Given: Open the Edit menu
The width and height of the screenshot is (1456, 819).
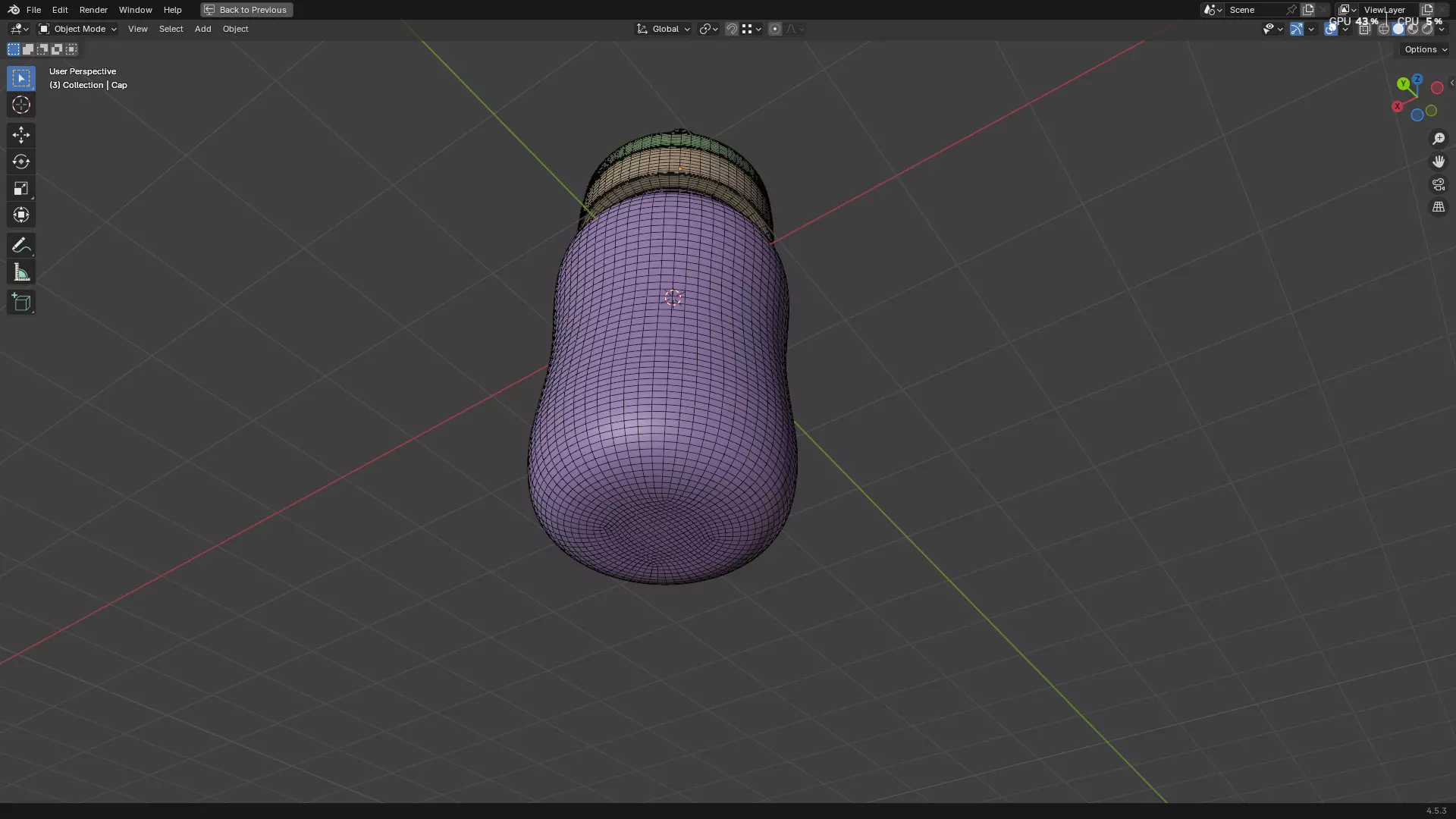Looking at the screenshot, I should (x=60, y=10).
